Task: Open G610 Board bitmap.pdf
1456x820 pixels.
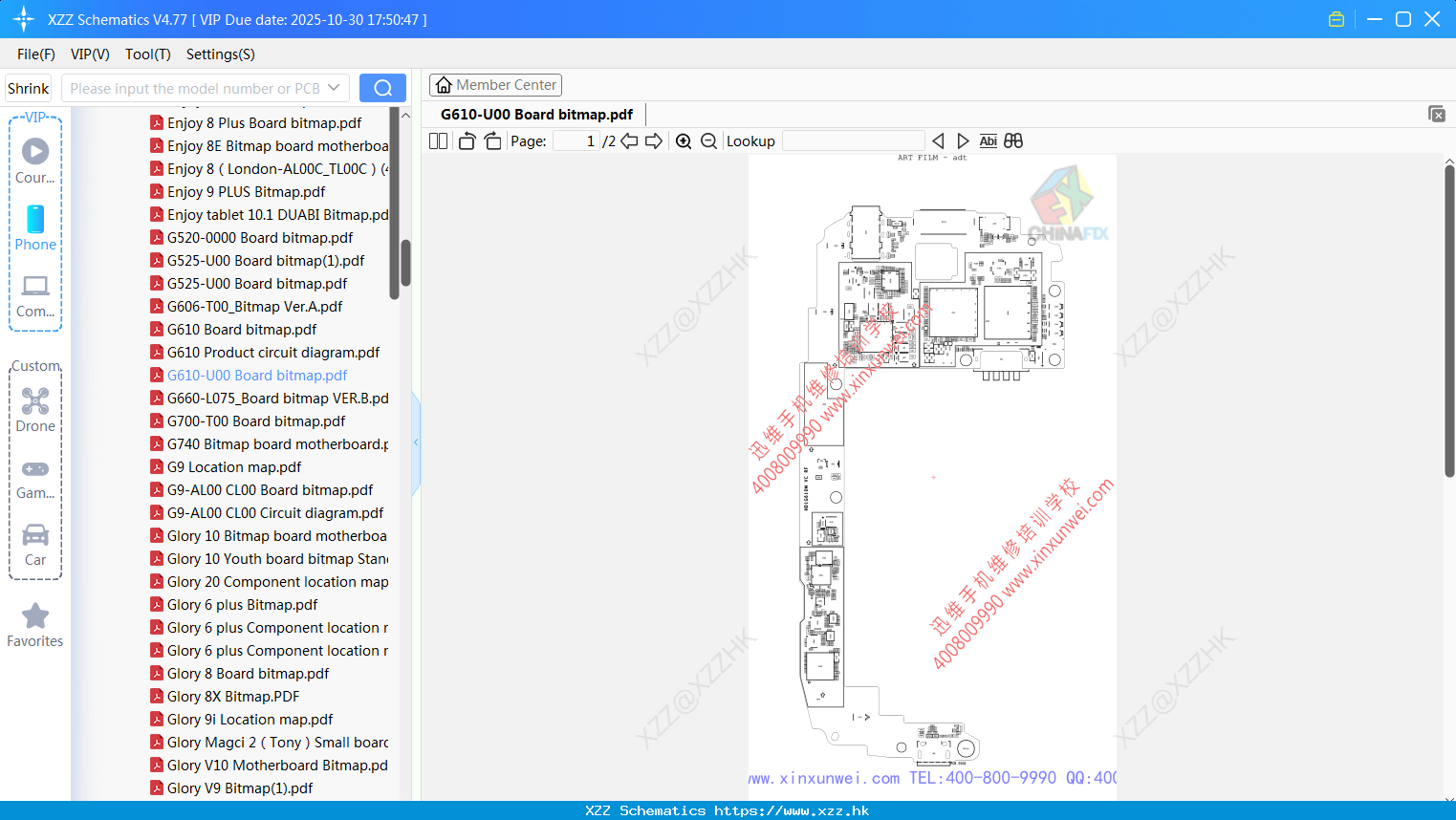Action: pos(242,330)
